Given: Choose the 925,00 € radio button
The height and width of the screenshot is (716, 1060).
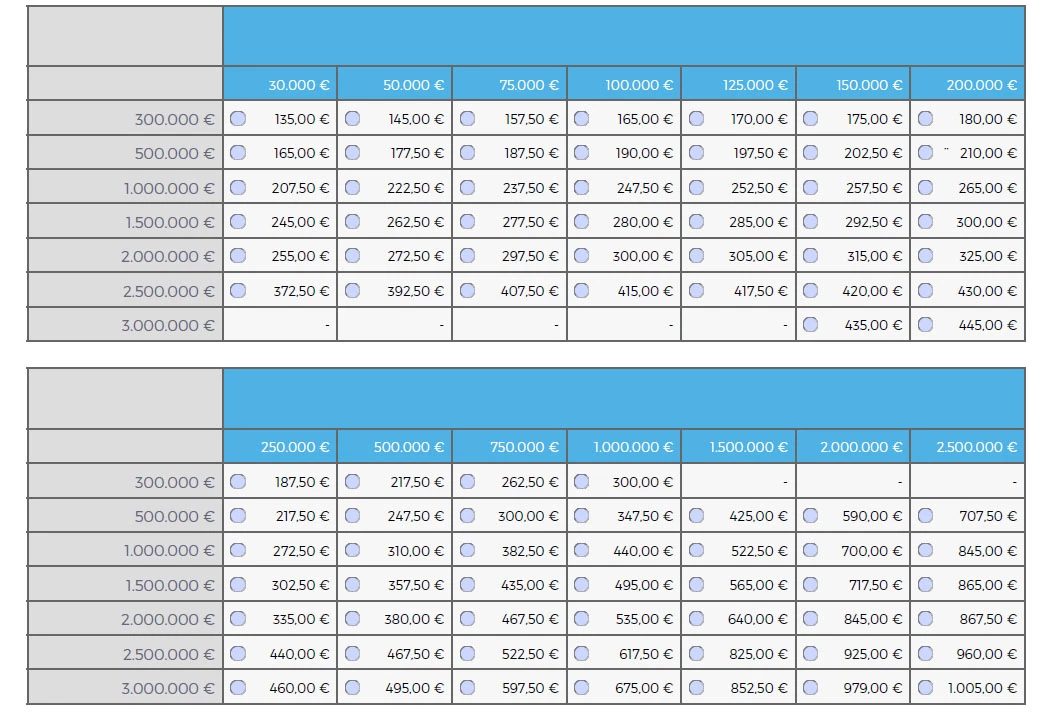Looking at the screenshot, I should (811, 654).
